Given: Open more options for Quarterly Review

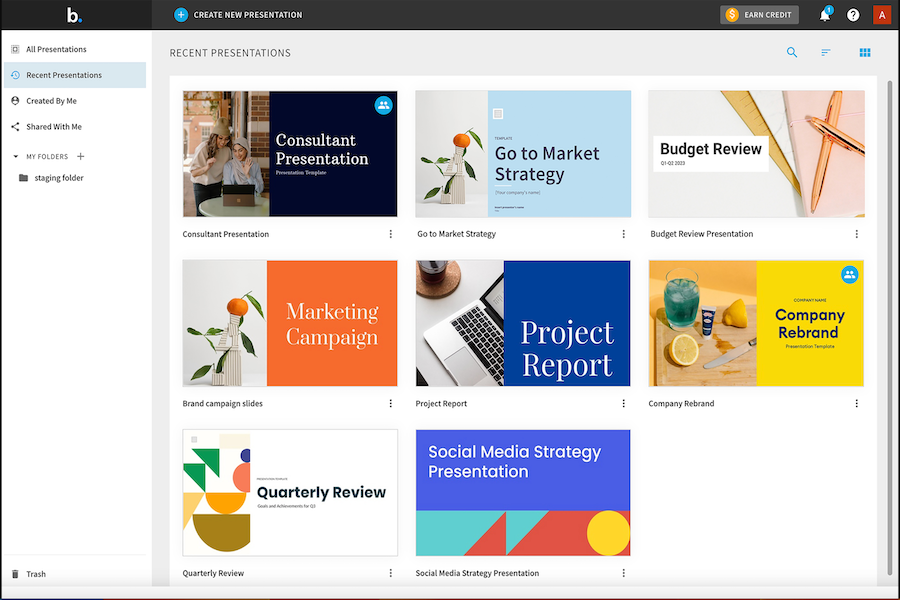Looking at the screenshot, I should pos(391,573).
